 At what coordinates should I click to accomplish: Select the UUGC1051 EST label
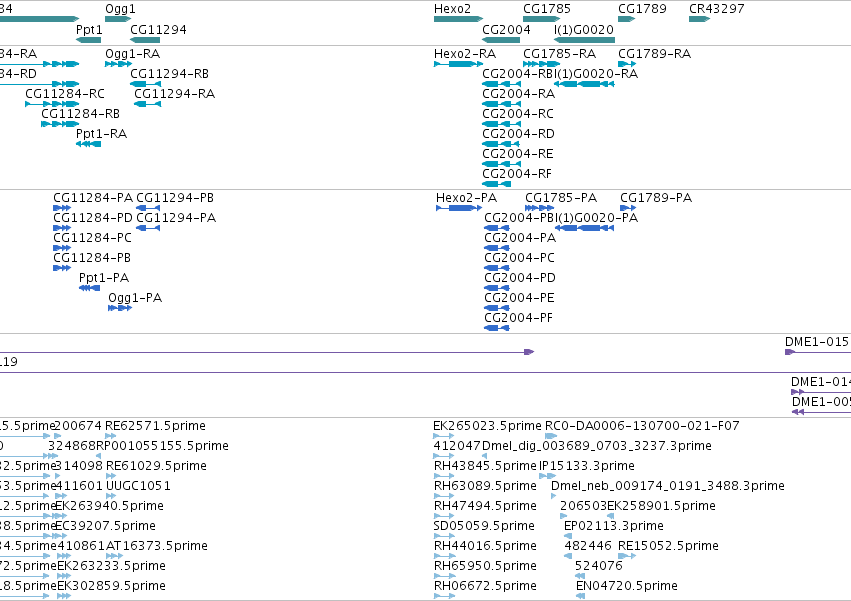tap(138, 486)
